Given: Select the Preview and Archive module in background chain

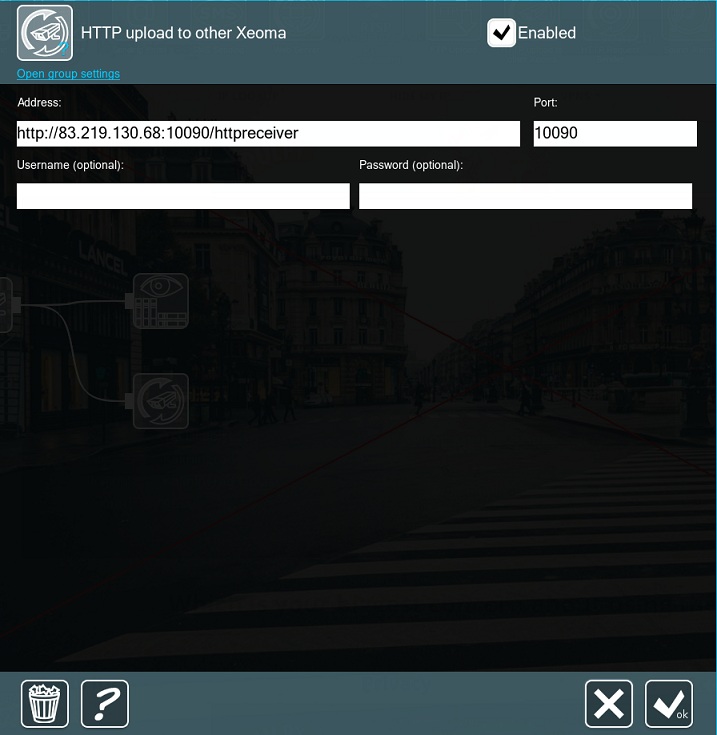Looking at the screenshot, I should pyautogui.click(x=161, y=301).
